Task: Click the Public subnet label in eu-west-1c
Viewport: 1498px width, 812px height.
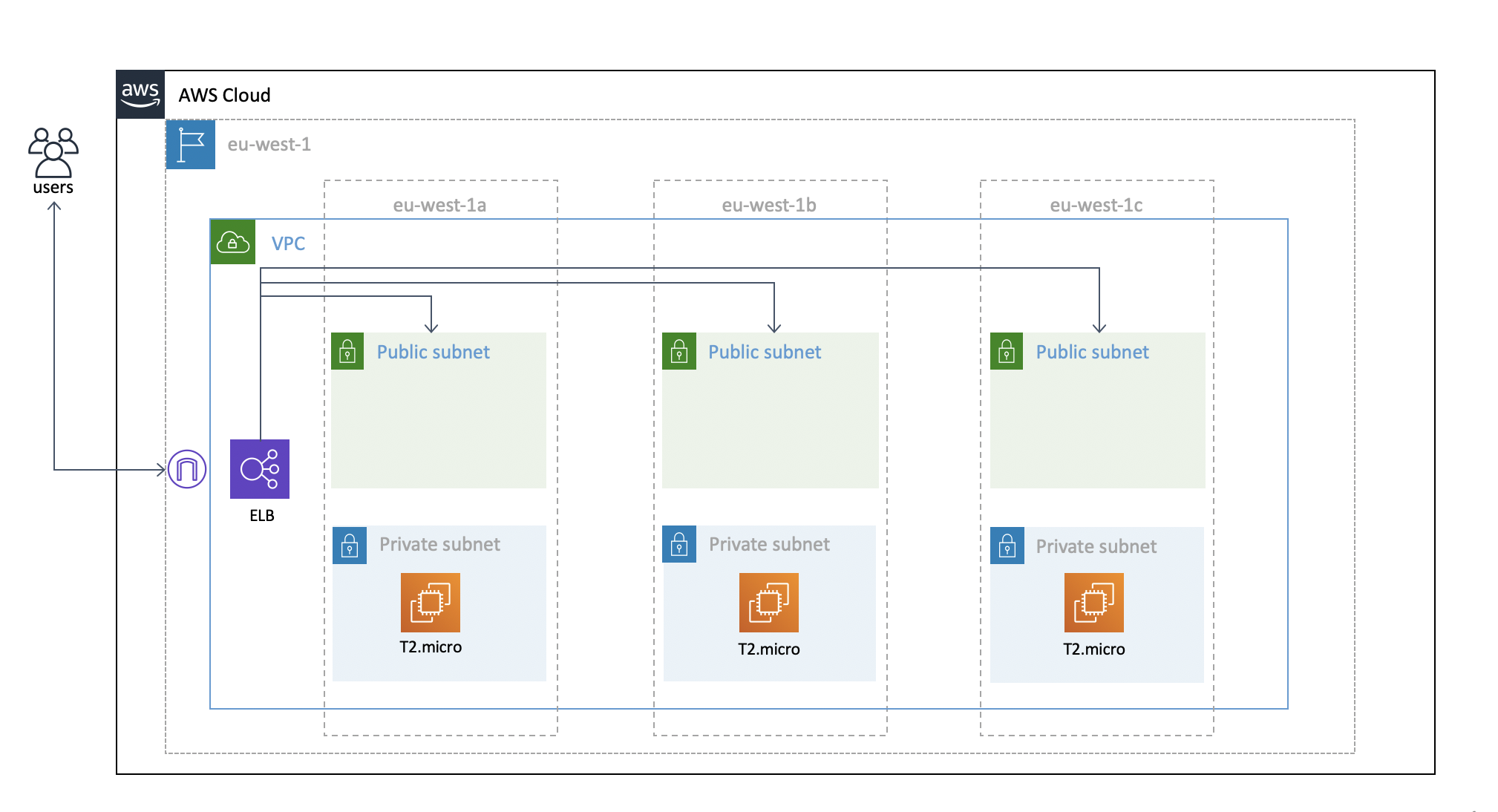Action: coord(1092,352)
